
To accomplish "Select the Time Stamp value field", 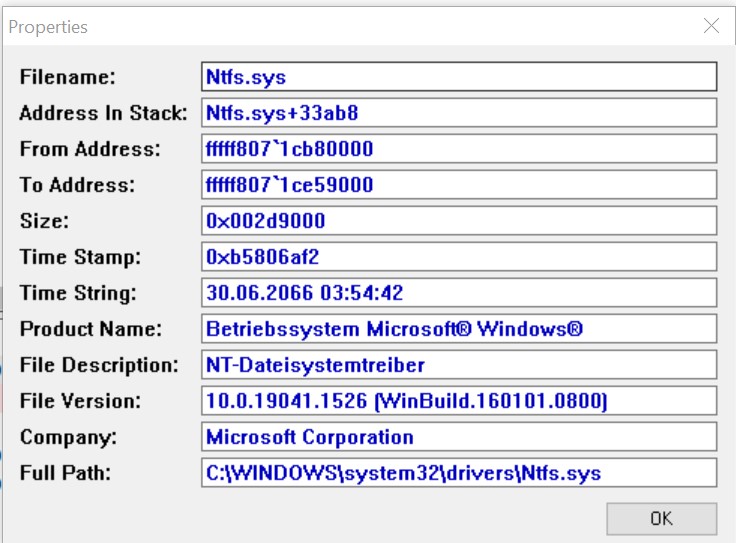I will pos(459,257).
